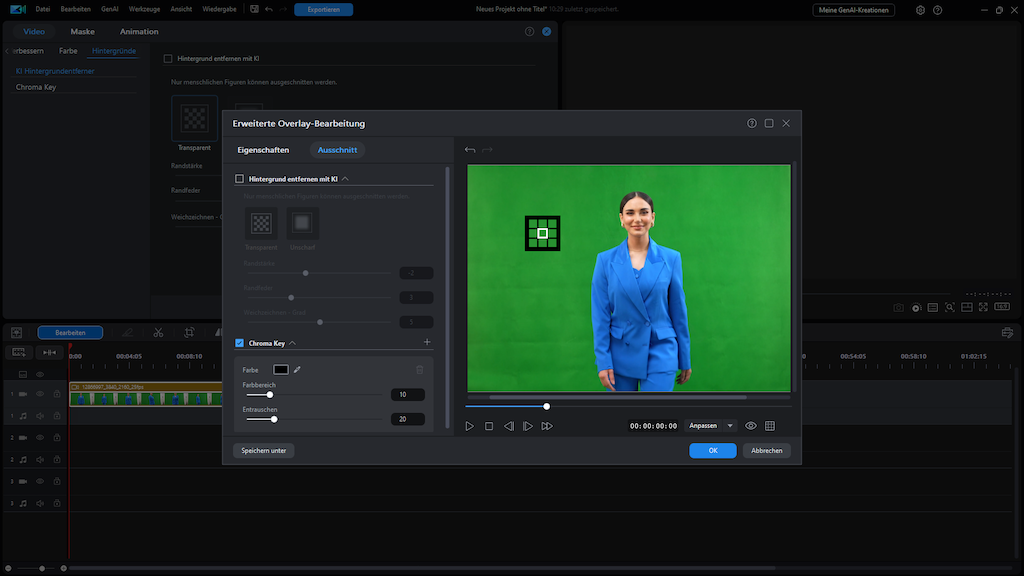Uncheck the Chroma Key checkbox

click(x=240, y=343)
